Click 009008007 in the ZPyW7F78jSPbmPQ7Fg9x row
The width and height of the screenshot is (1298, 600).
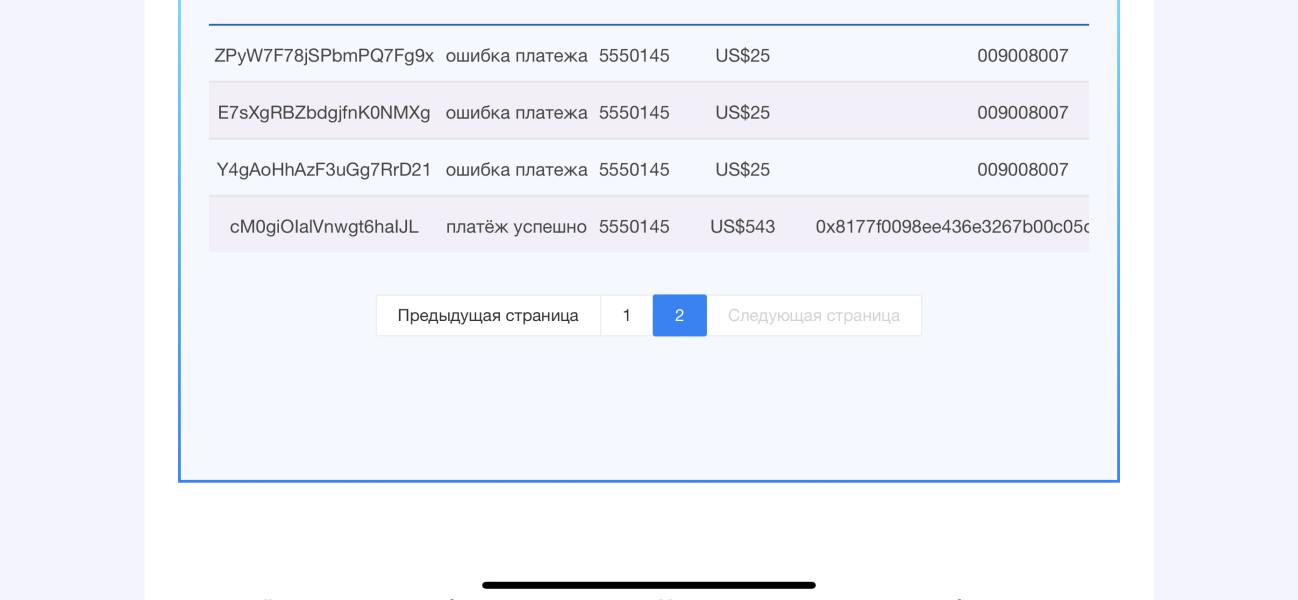(1022, 56)
